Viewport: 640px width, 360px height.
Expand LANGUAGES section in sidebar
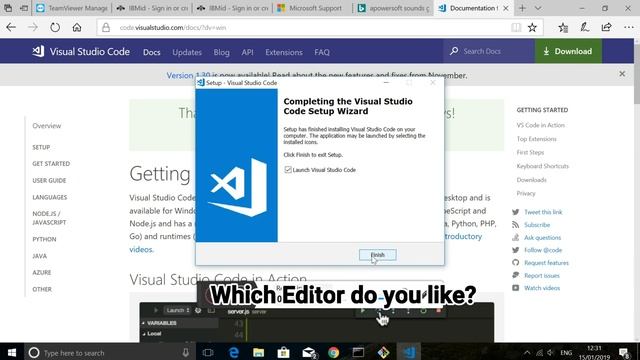point(49,197)
